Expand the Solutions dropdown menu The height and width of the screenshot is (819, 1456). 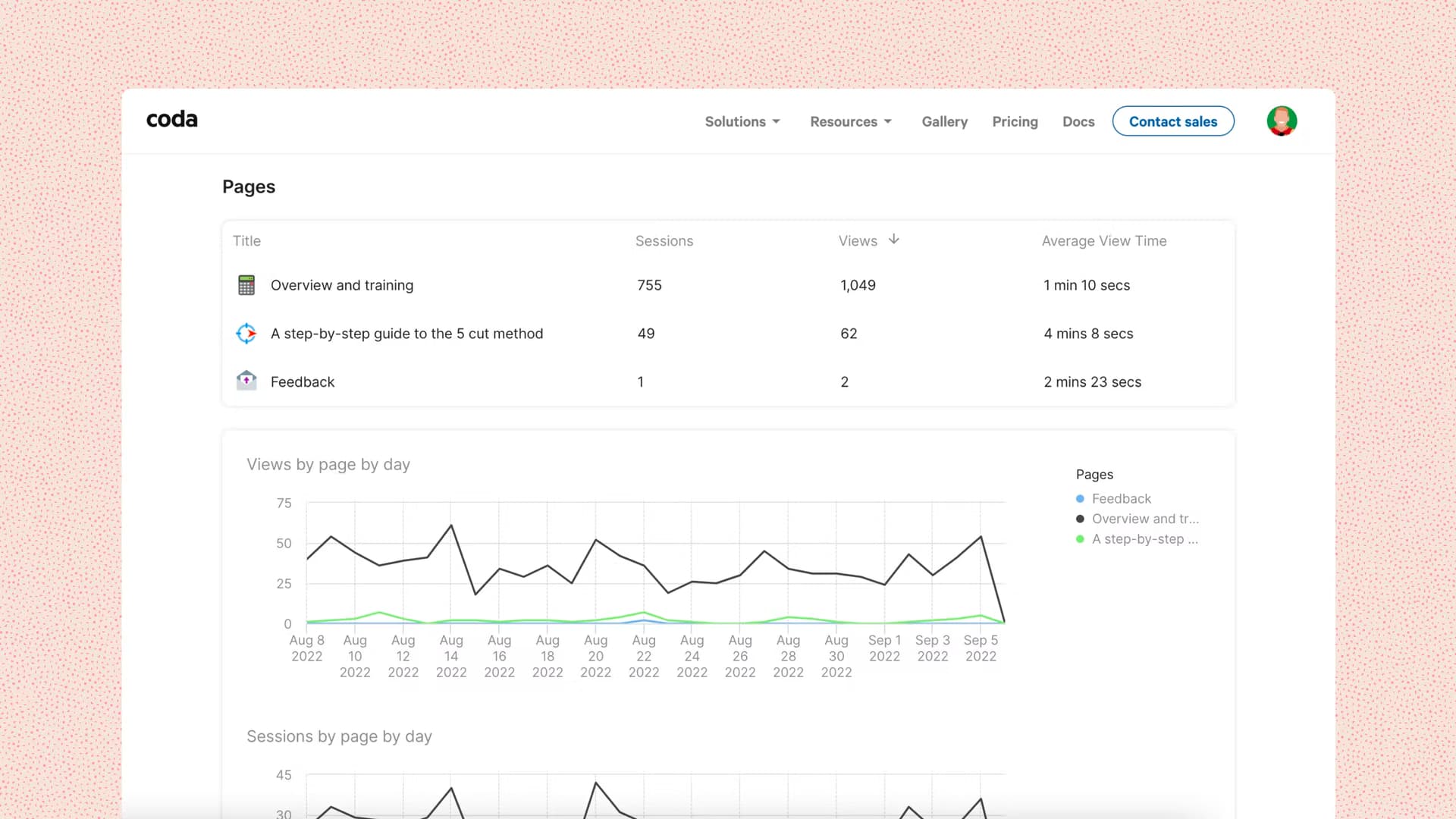pyautogui.click(x=742, y=122)
